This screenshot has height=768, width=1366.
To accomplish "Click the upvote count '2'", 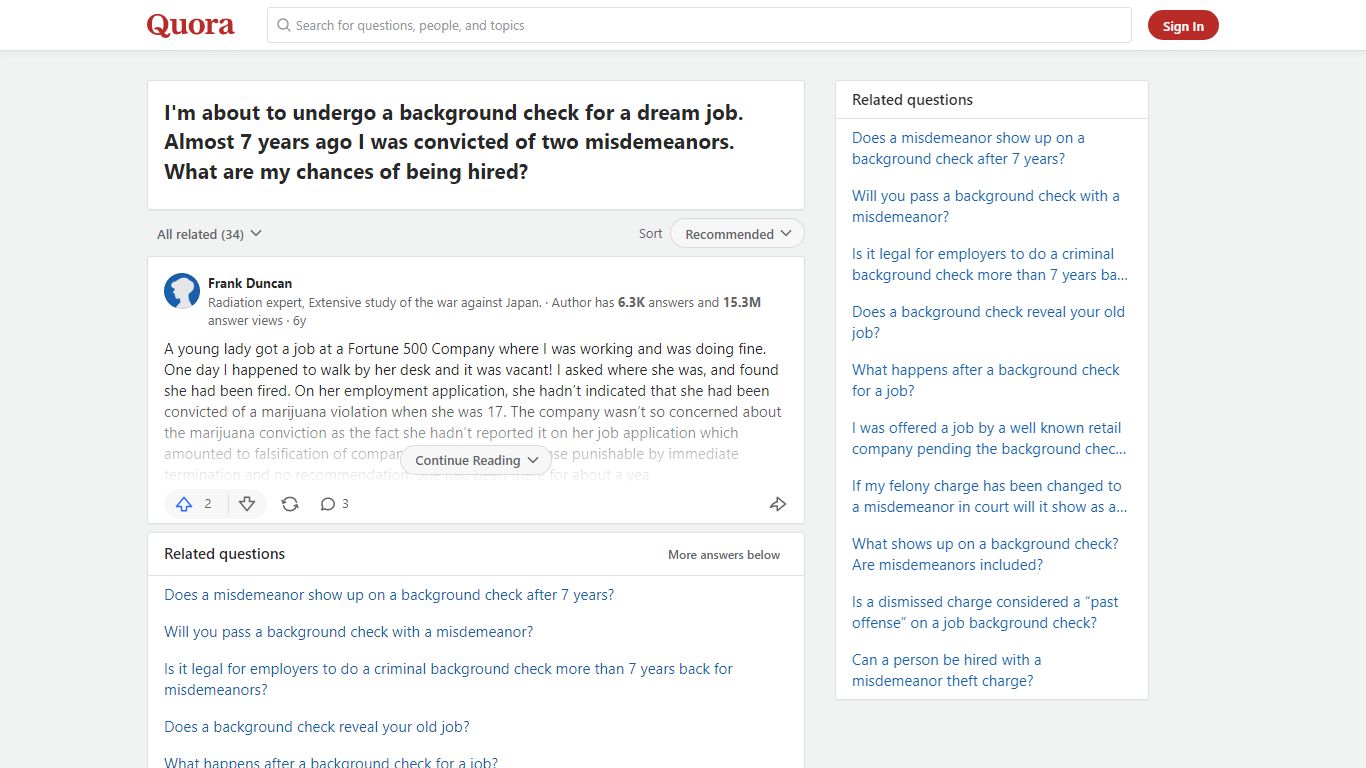I will pos(208,504).
